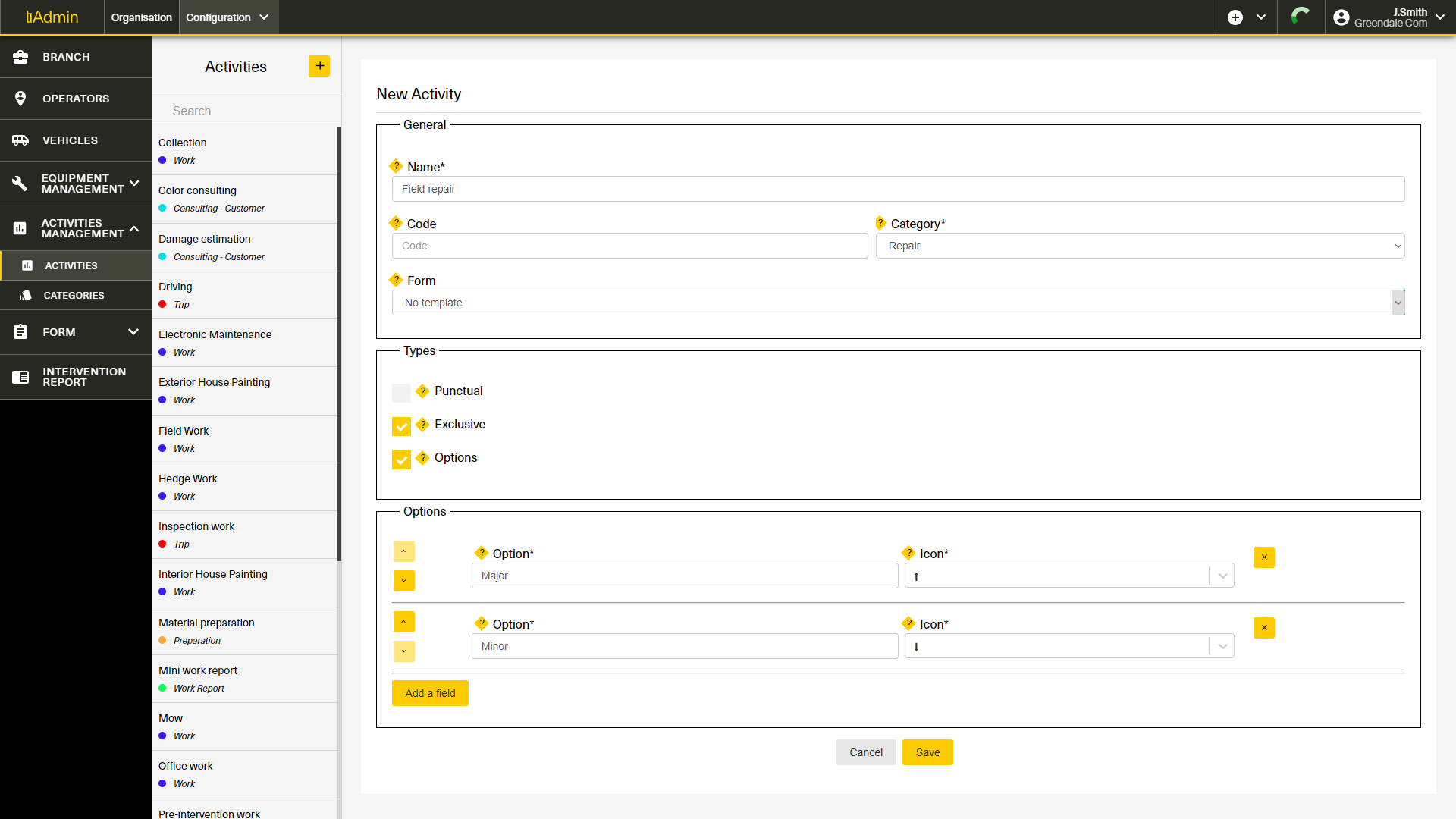1456x819 pixels.
Task: Click the yellow plus button beside Activities
Action: click(319, 66)
